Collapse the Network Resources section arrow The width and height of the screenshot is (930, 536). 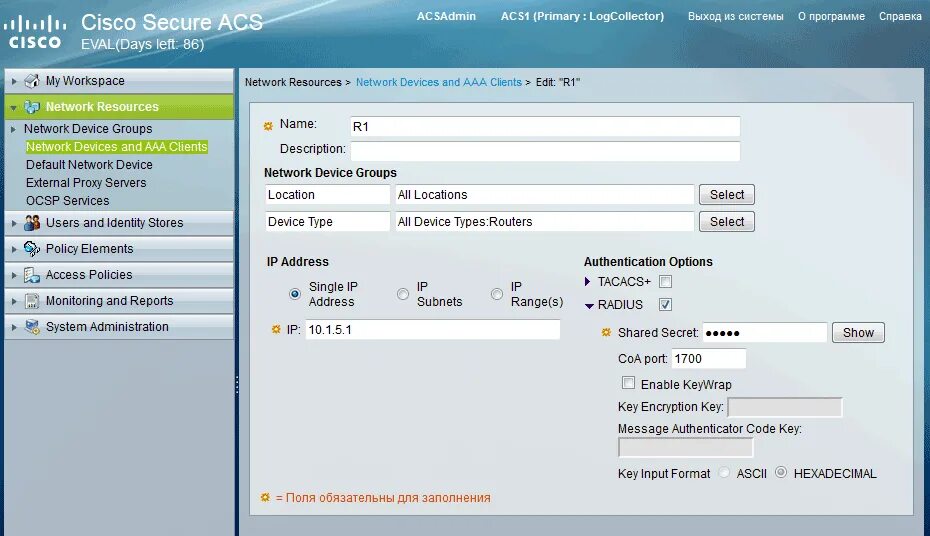[14, 108]
